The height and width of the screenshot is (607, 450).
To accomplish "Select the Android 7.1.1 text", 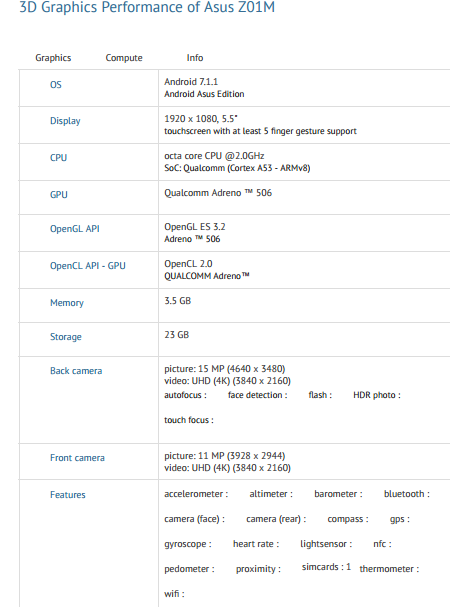I will coord(191,82).
